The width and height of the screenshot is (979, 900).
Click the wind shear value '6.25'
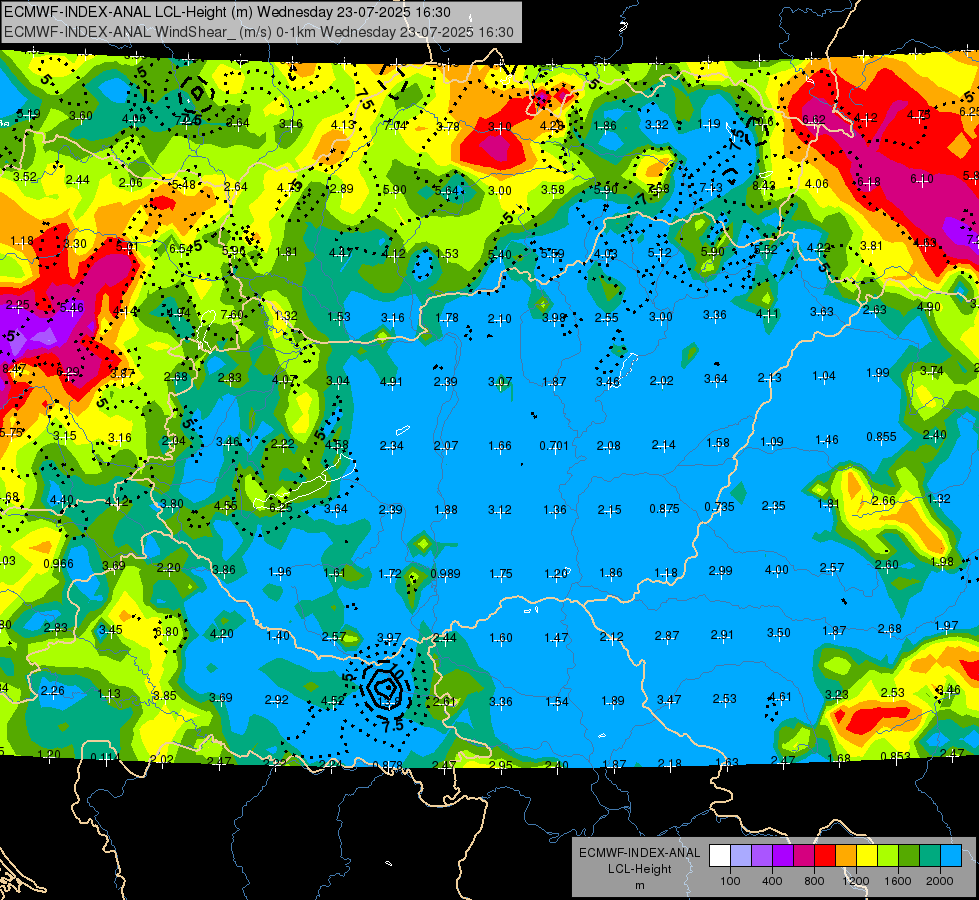coord(280,508)
